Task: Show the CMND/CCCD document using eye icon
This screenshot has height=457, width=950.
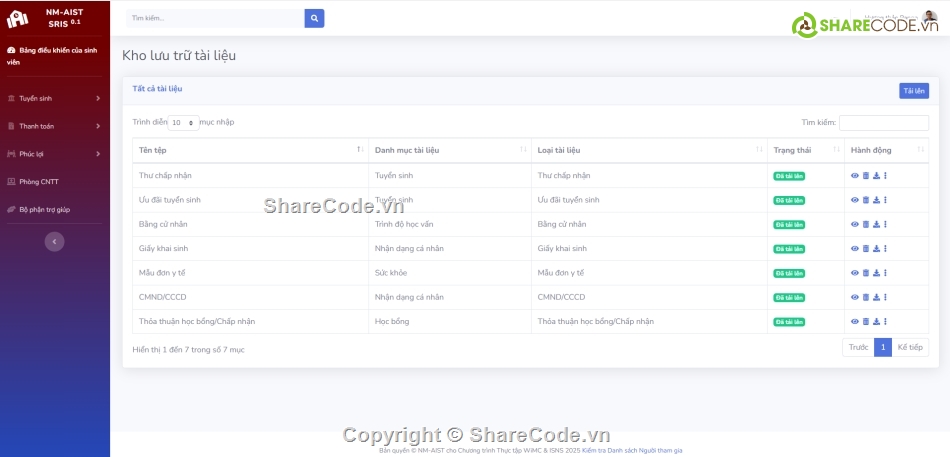Action: coord(855,297)
